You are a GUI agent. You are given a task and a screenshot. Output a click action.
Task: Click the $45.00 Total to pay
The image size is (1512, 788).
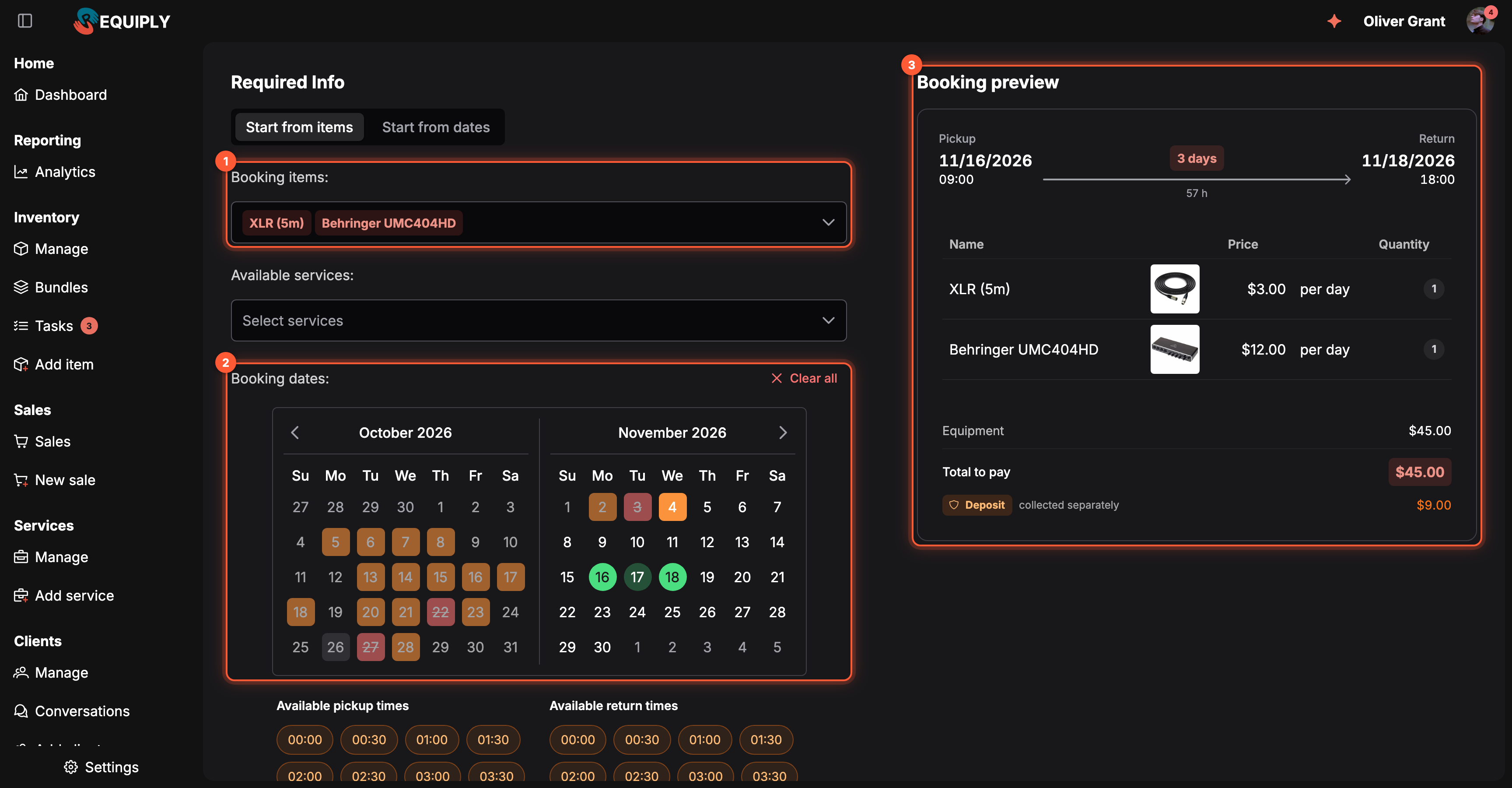1419,471
